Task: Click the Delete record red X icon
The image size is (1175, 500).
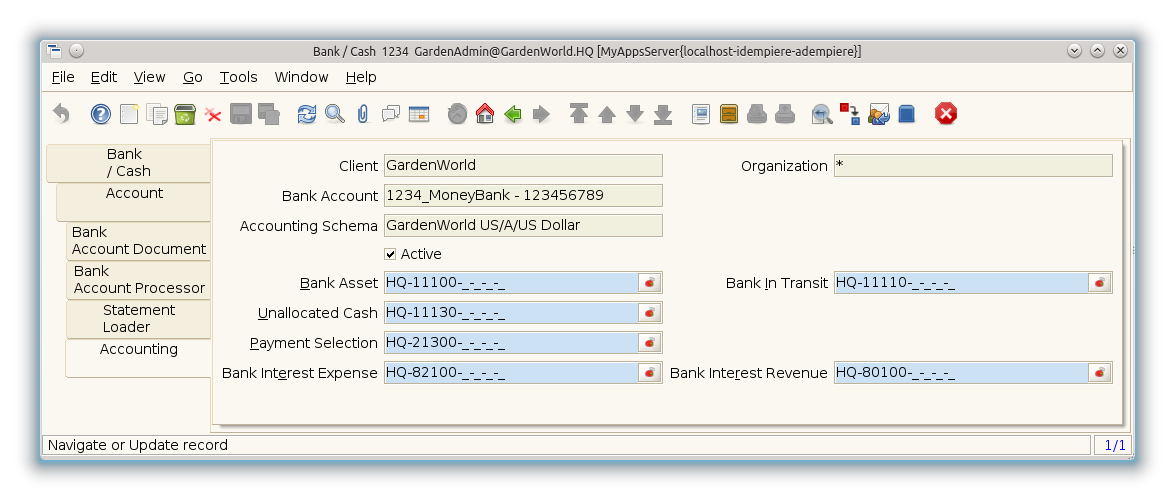Action: [213, 115]
